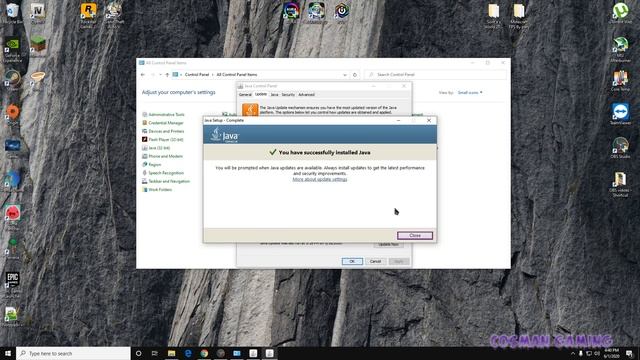Switch to the Advanced tab in Java Control Panel

point(306,95)
